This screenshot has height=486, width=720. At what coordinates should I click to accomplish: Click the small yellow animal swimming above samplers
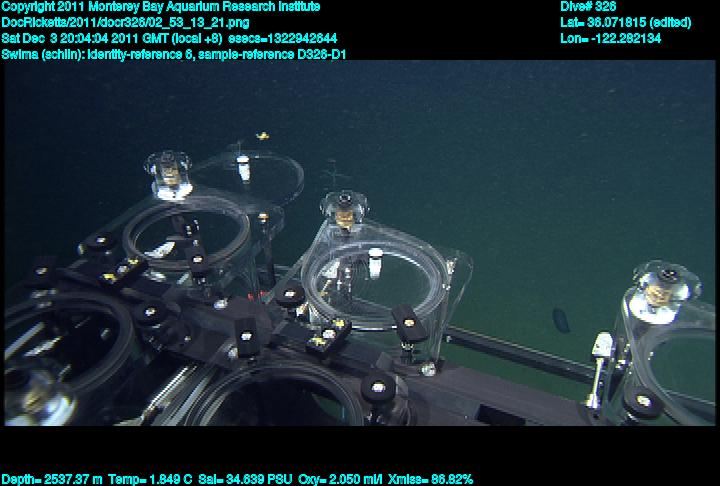coord(264,134)
